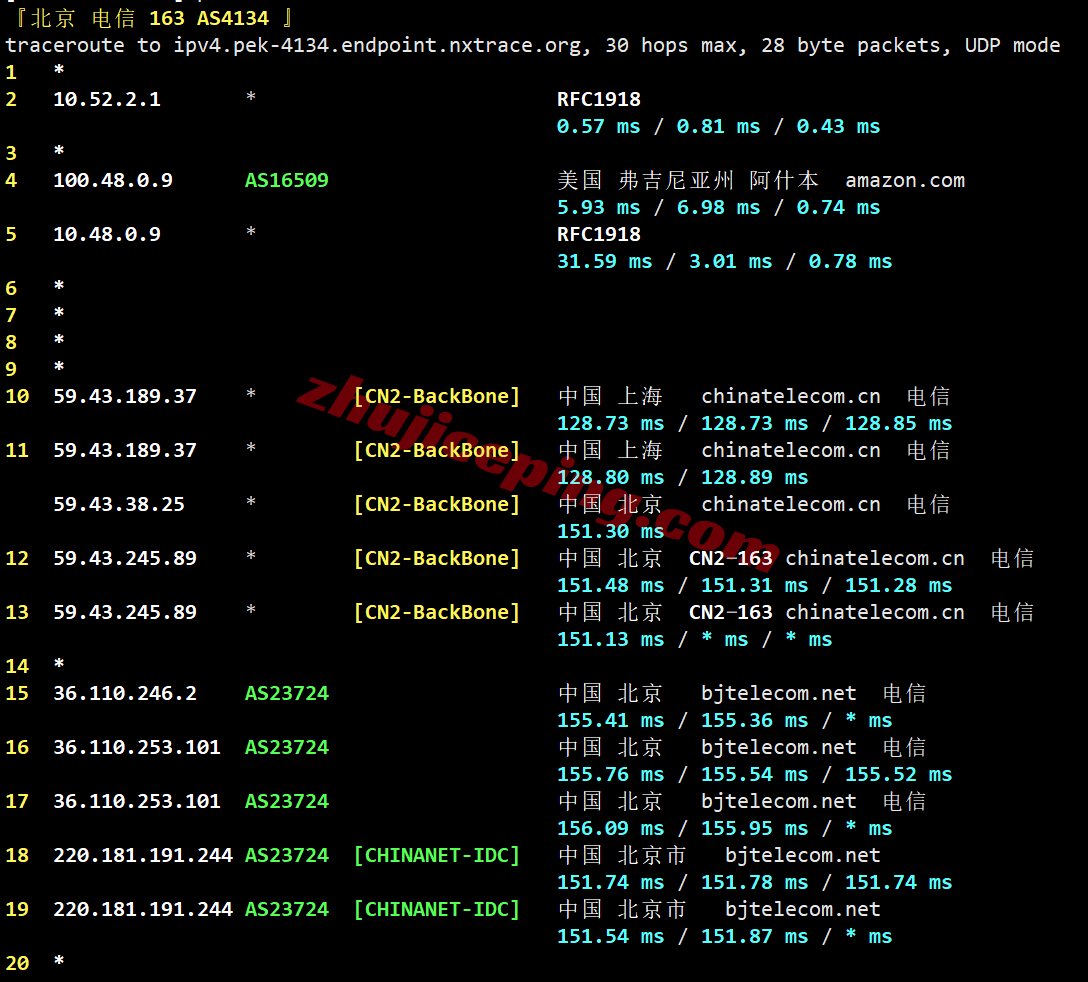1088x982 pixels.
Task: Click IP address 10.52.2.1 on hop 2
Action: coord(107,99)
